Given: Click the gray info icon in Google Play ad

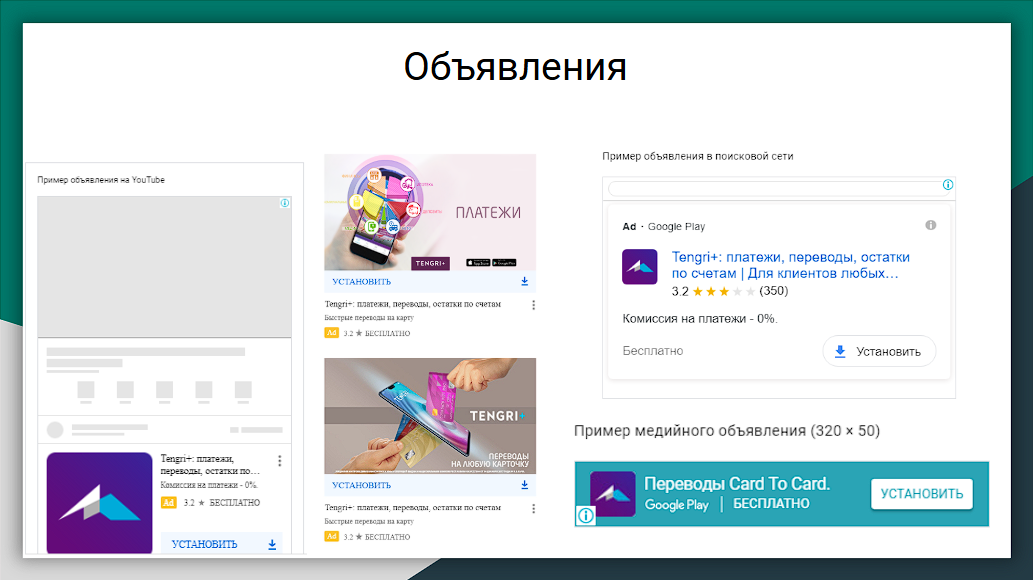Looking at the screenshot, I should 931,225.
